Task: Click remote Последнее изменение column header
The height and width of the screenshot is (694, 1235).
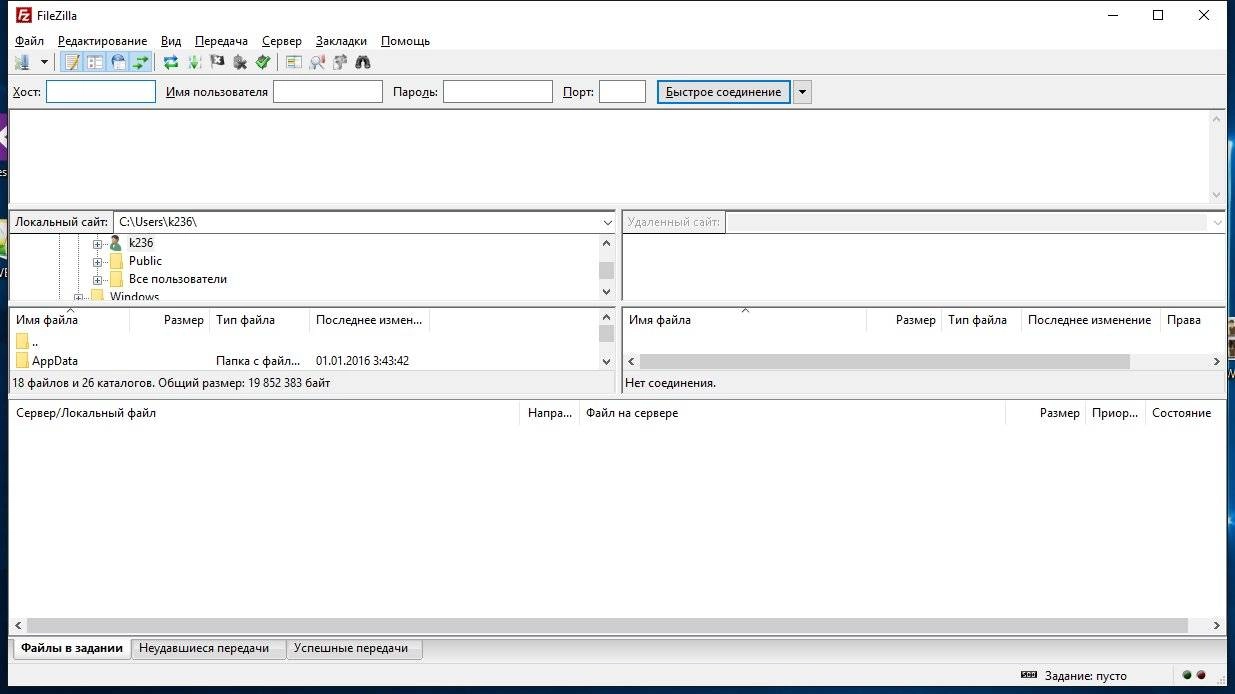Action: 1090,320
